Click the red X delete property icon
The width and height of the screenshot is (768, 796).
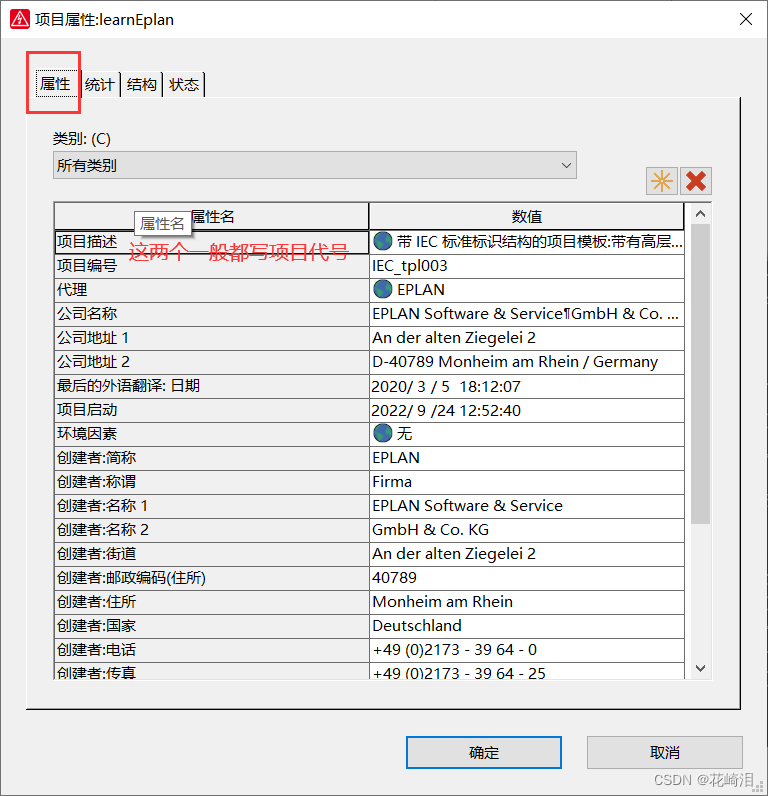coord(695,181)
